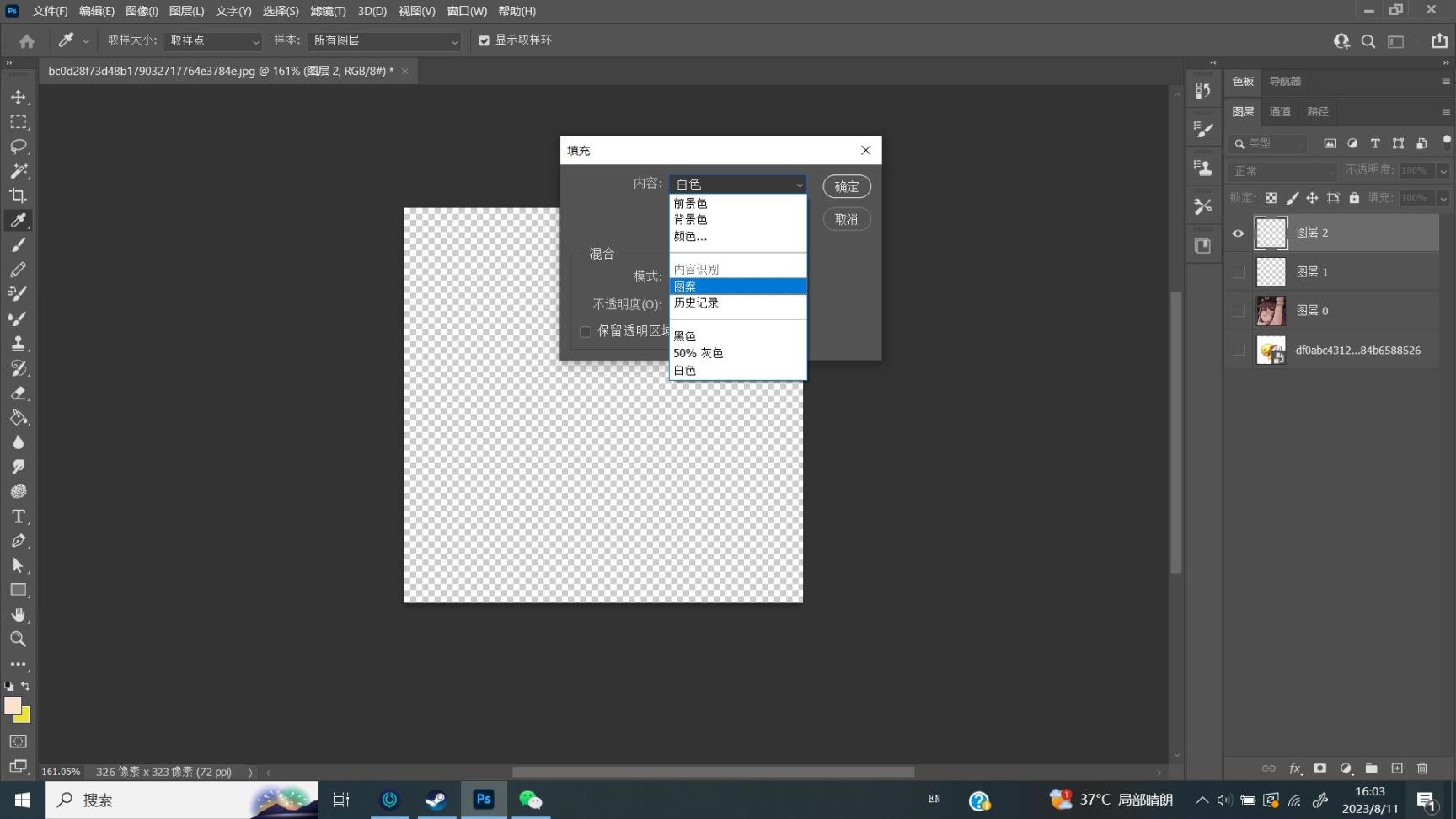
Task: Open the layer blend mode 正常 dropdown
Action: 1282,171
